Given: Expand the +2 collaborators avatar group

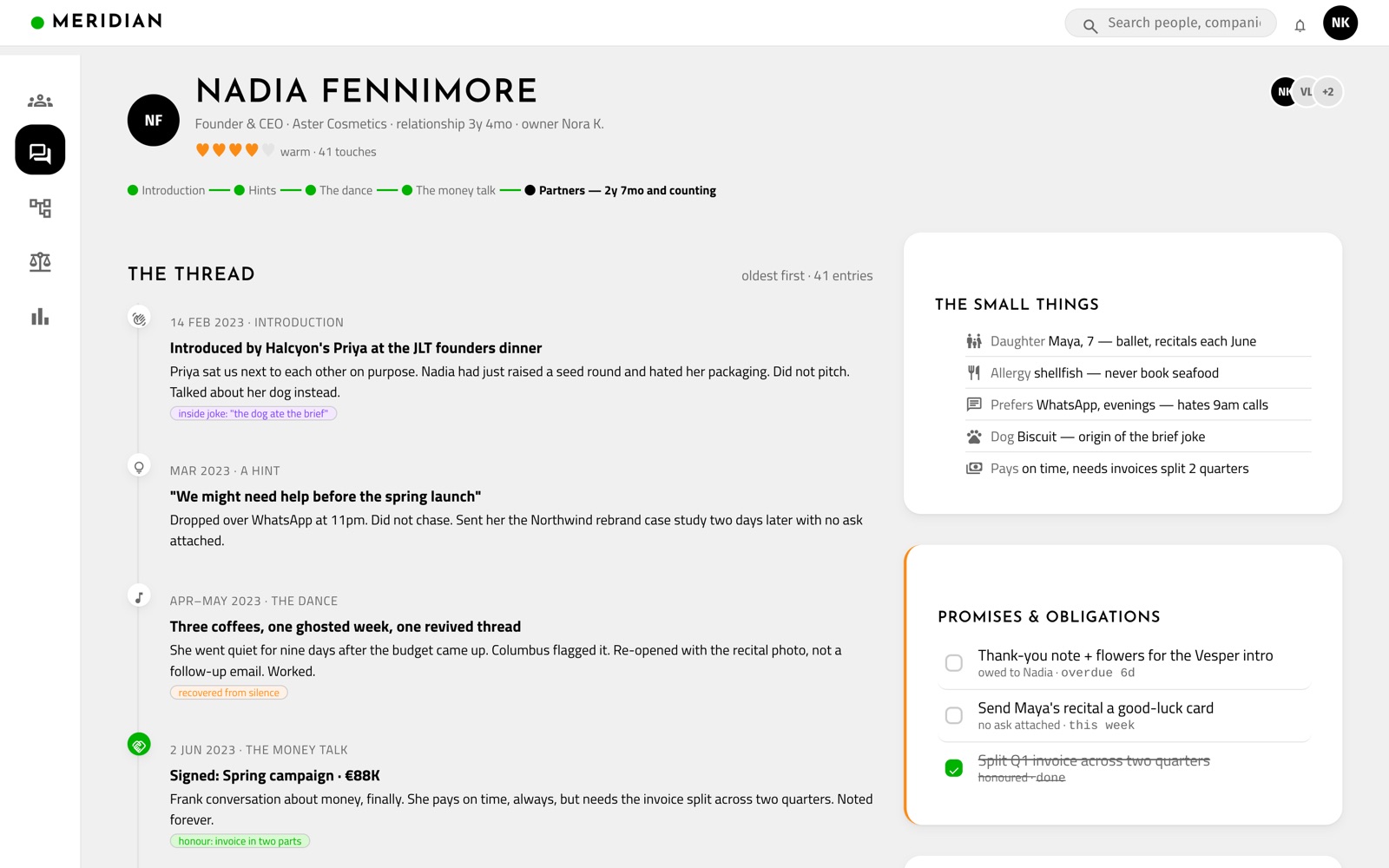Looking at the screenshot, I should 1328,92.
